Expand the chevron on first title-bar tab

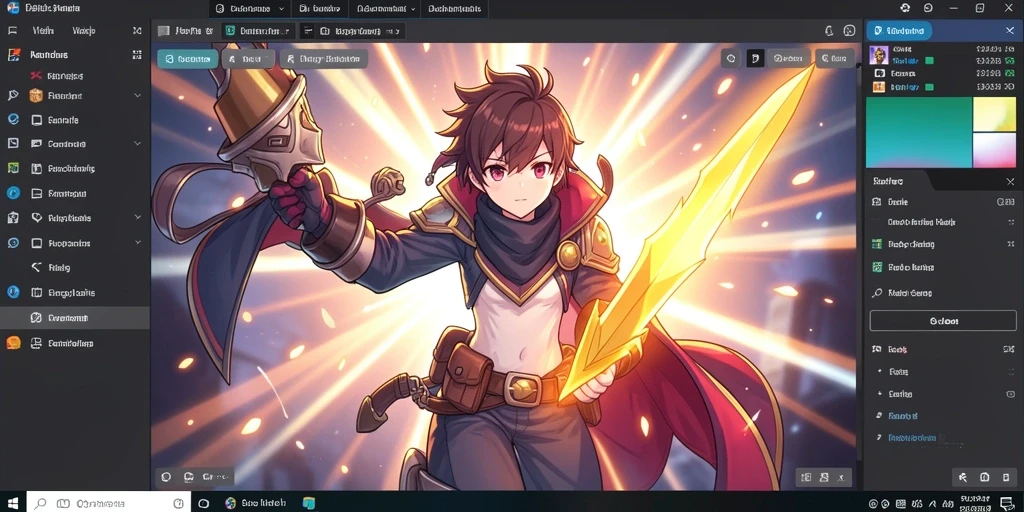(281, 9)
